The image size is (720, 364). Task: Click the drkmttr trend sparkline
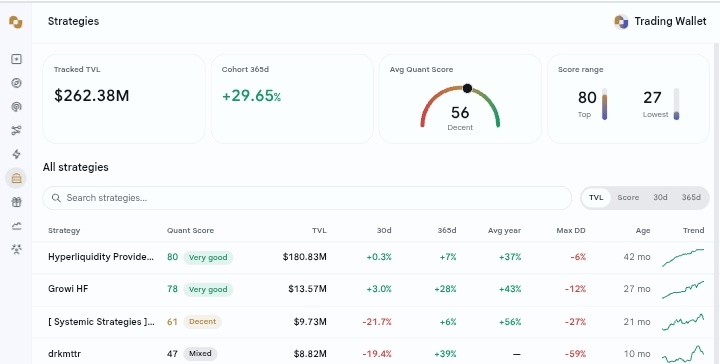pos(683,354)
